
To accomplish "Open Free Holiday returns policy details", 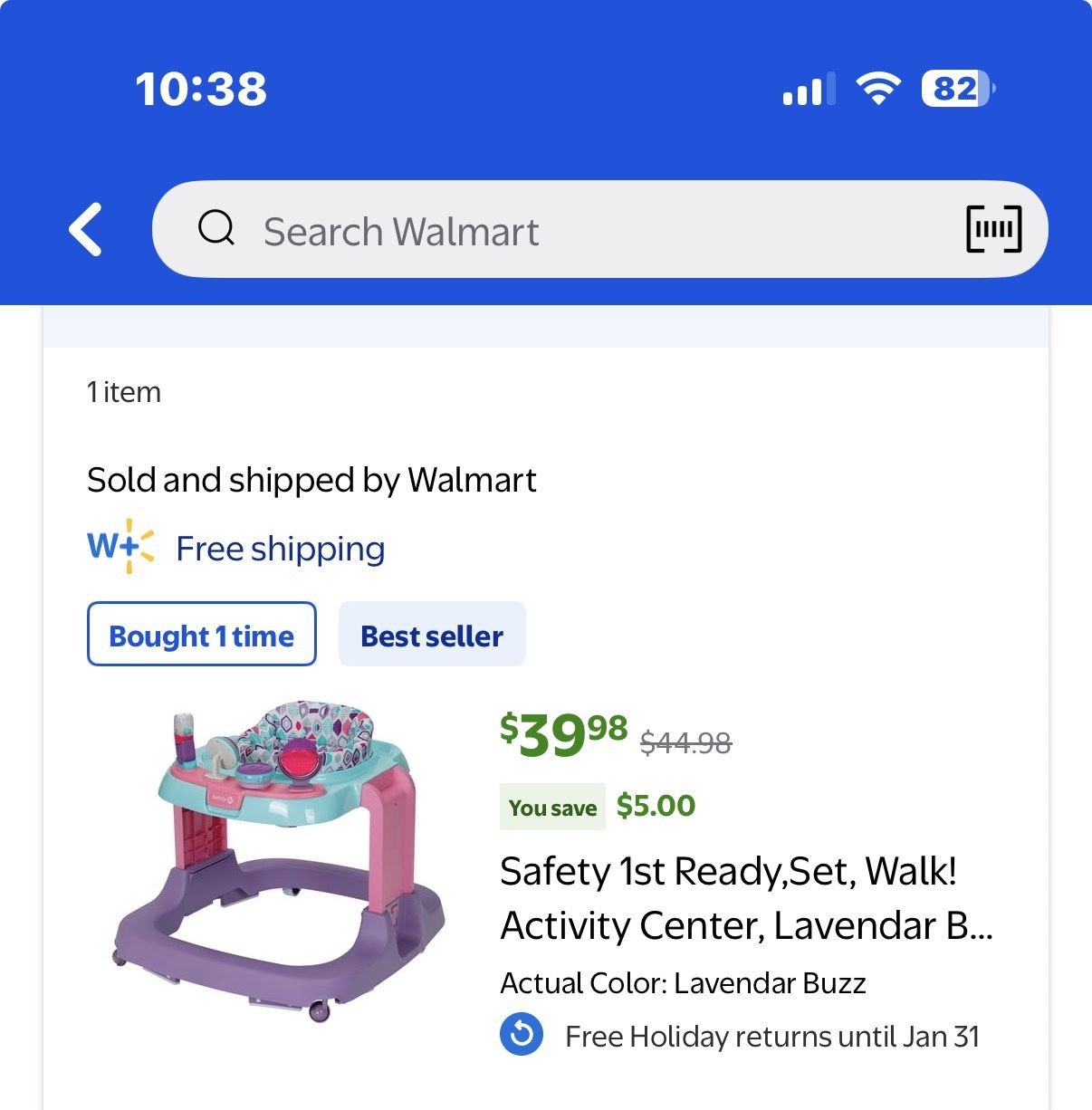I will click(x=771, y=1037).
